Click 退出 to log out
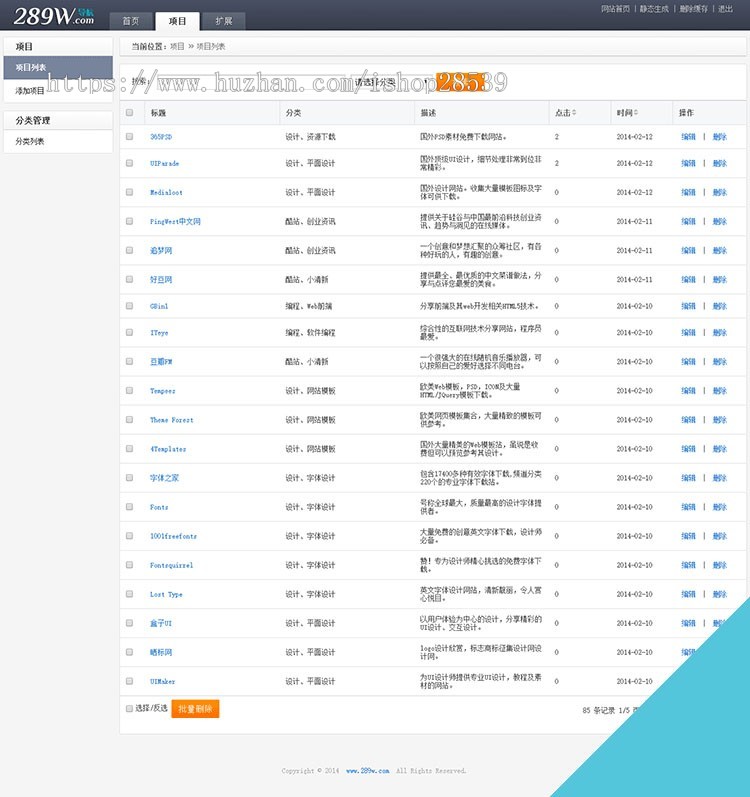This screenshot has height=797, width=750. point(725,9)
